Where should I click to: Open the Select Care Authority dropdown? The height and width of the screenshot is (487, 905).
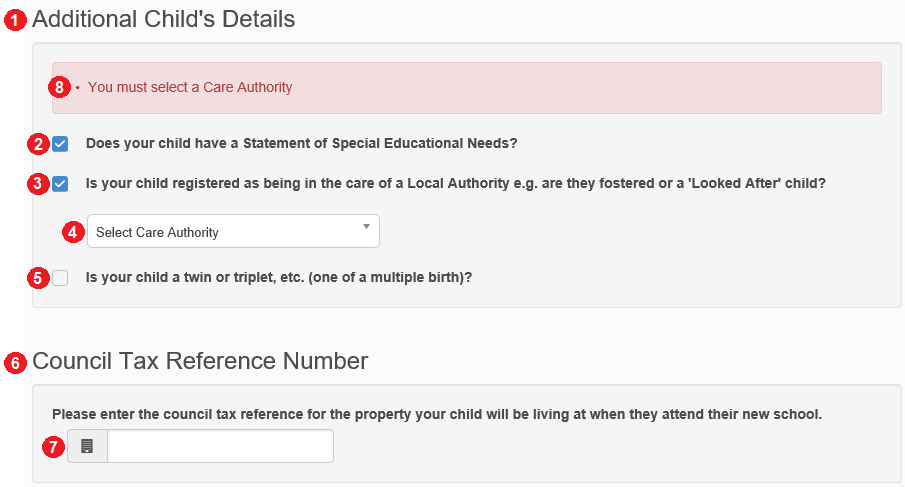tap(233, 231)
